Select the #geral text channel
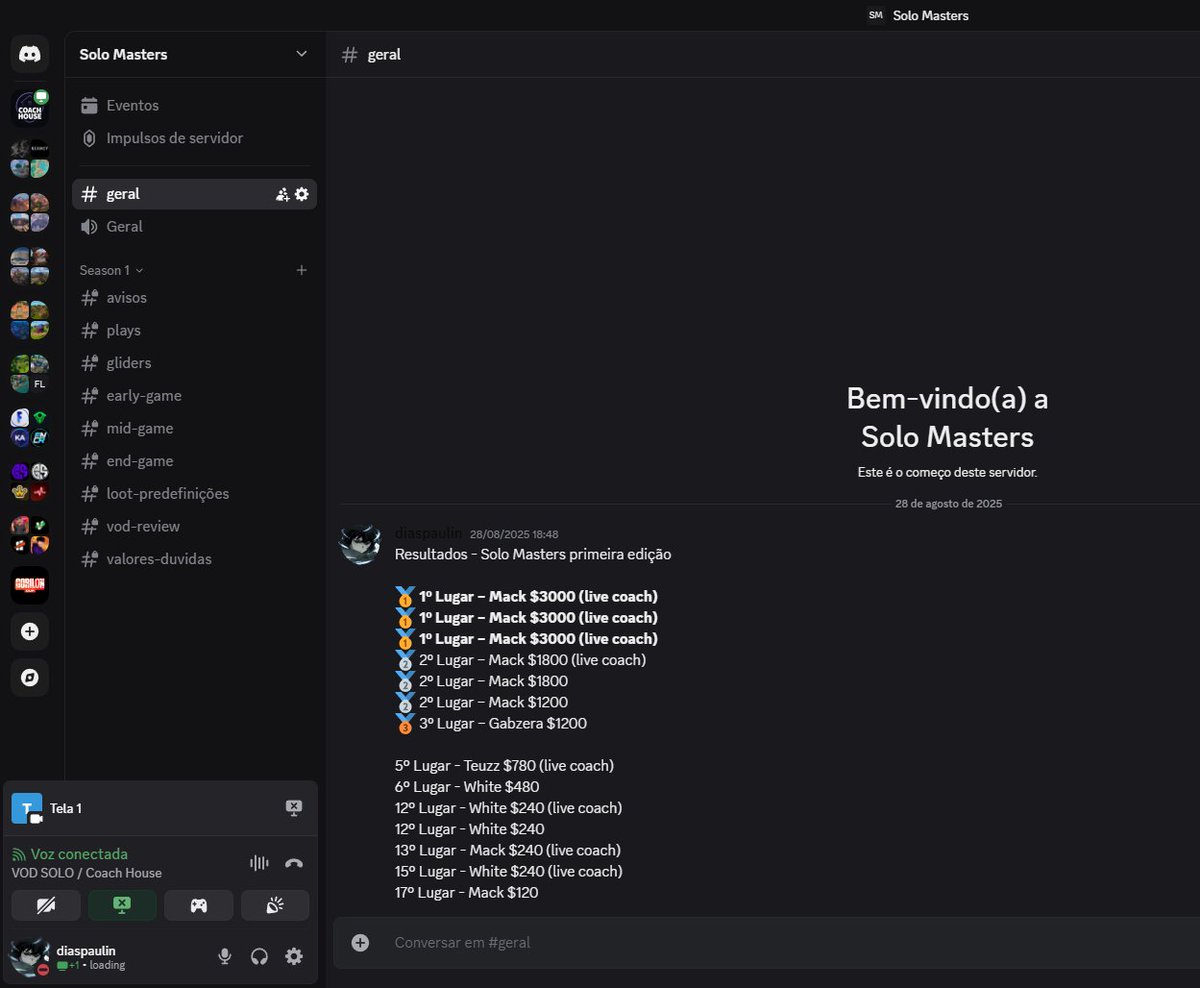Viewport: 1200px width, 988px height. (194, 194)
